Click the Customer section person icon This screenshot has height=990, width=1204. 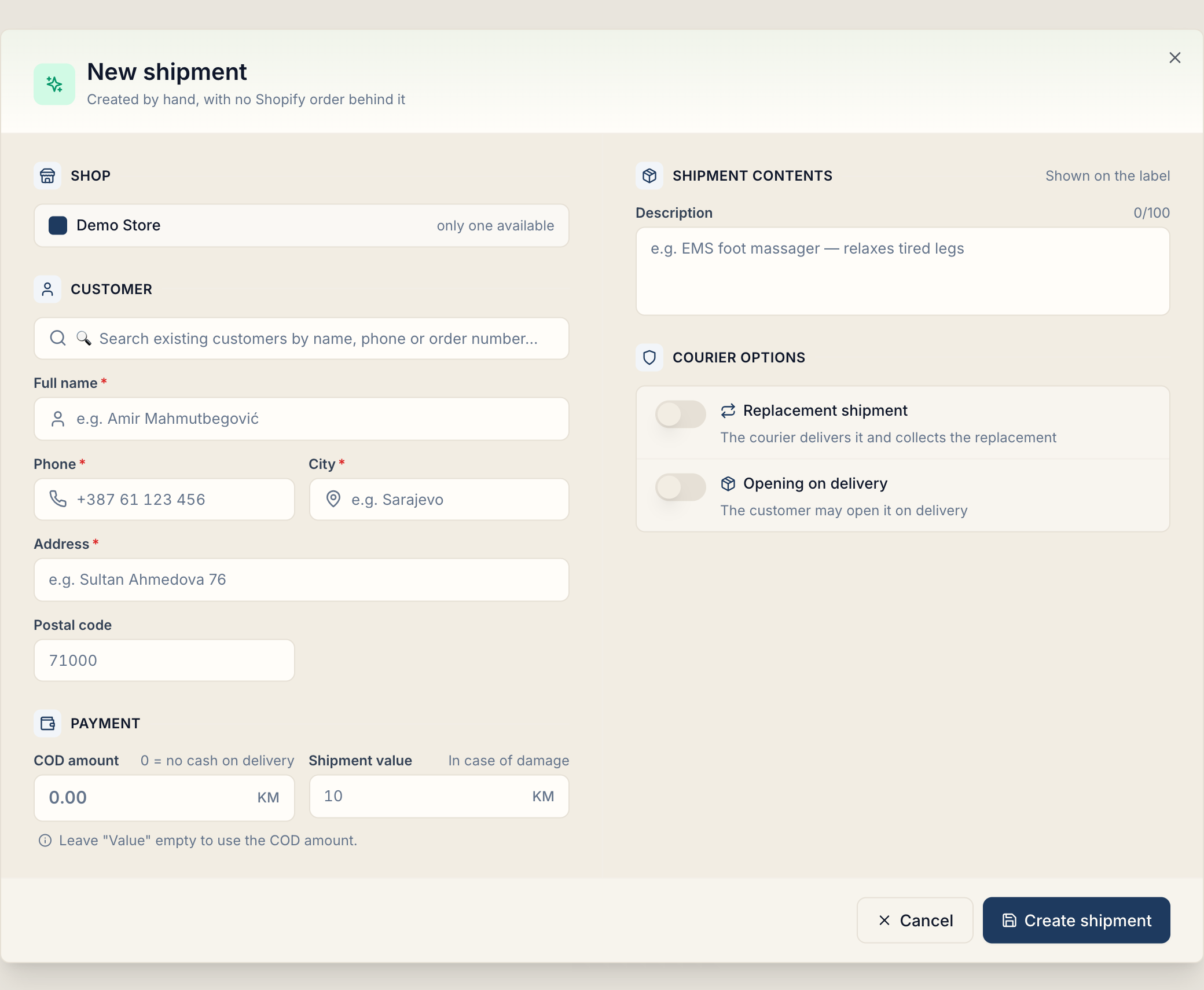[47, 289]
